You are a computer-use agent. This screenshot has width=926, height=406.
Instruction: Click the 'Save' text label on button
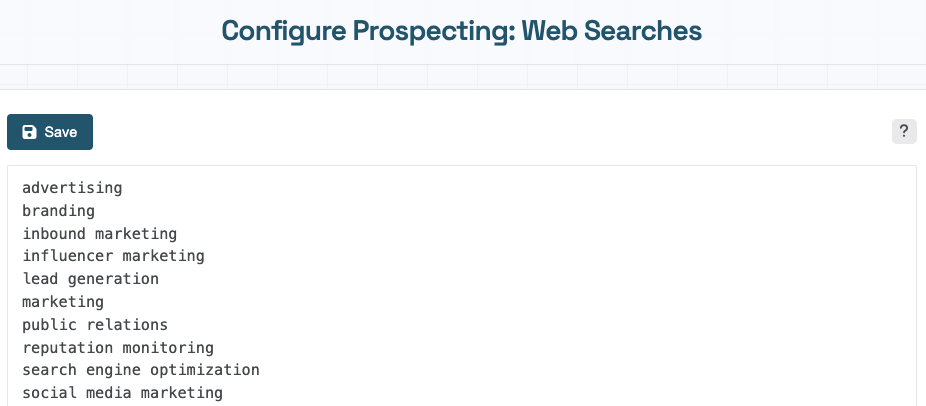pos(61,132)
